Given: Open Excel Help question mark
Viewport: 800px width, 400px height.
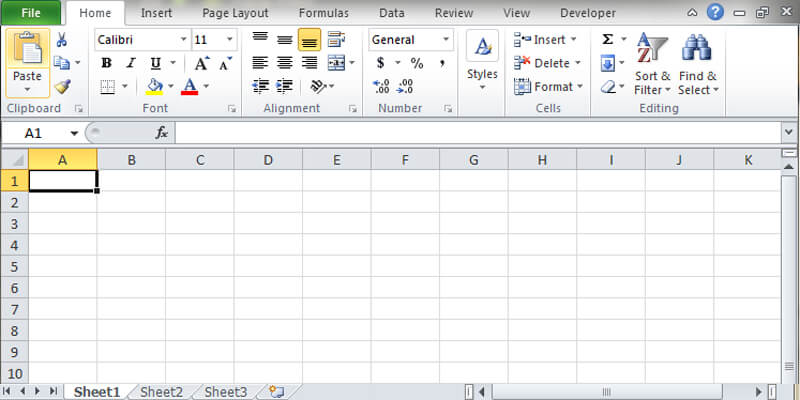Looking at the screenshot, I should point(715,12).
